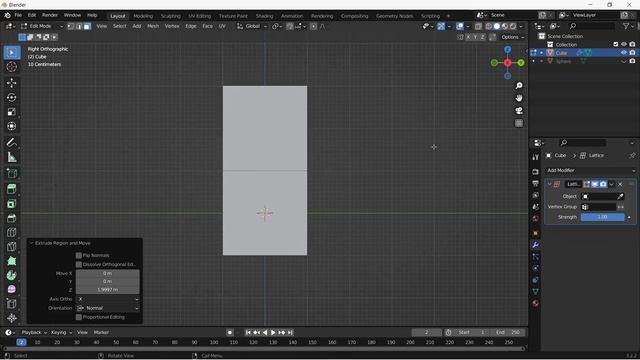Activate the 3D Cursor tool

[11, 67]
